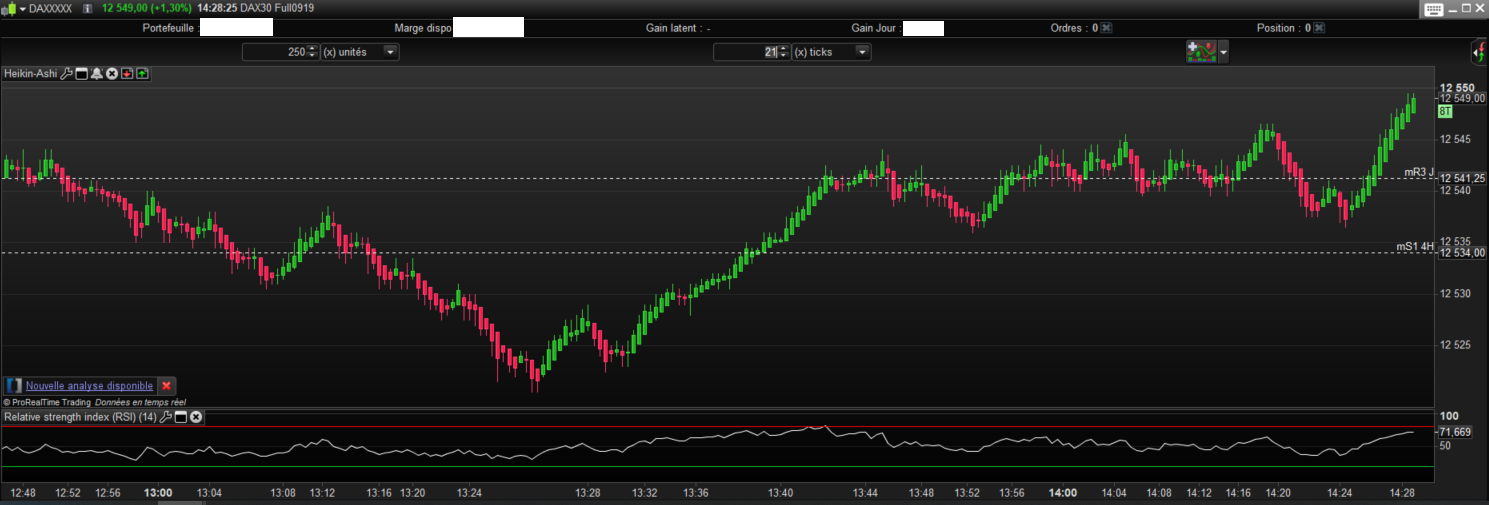Click the info icon next to DAXXXXX
The width and height of the screenshot is (1489, 505).
pyautogui.click(x=89, y=8)
